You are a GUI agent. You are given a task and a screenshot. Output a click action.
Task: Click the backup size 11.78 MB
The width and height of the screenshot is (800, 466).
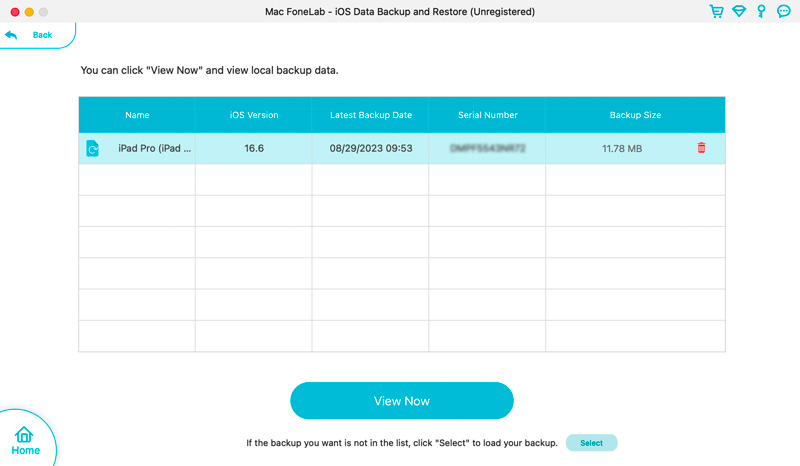(622, 149)
